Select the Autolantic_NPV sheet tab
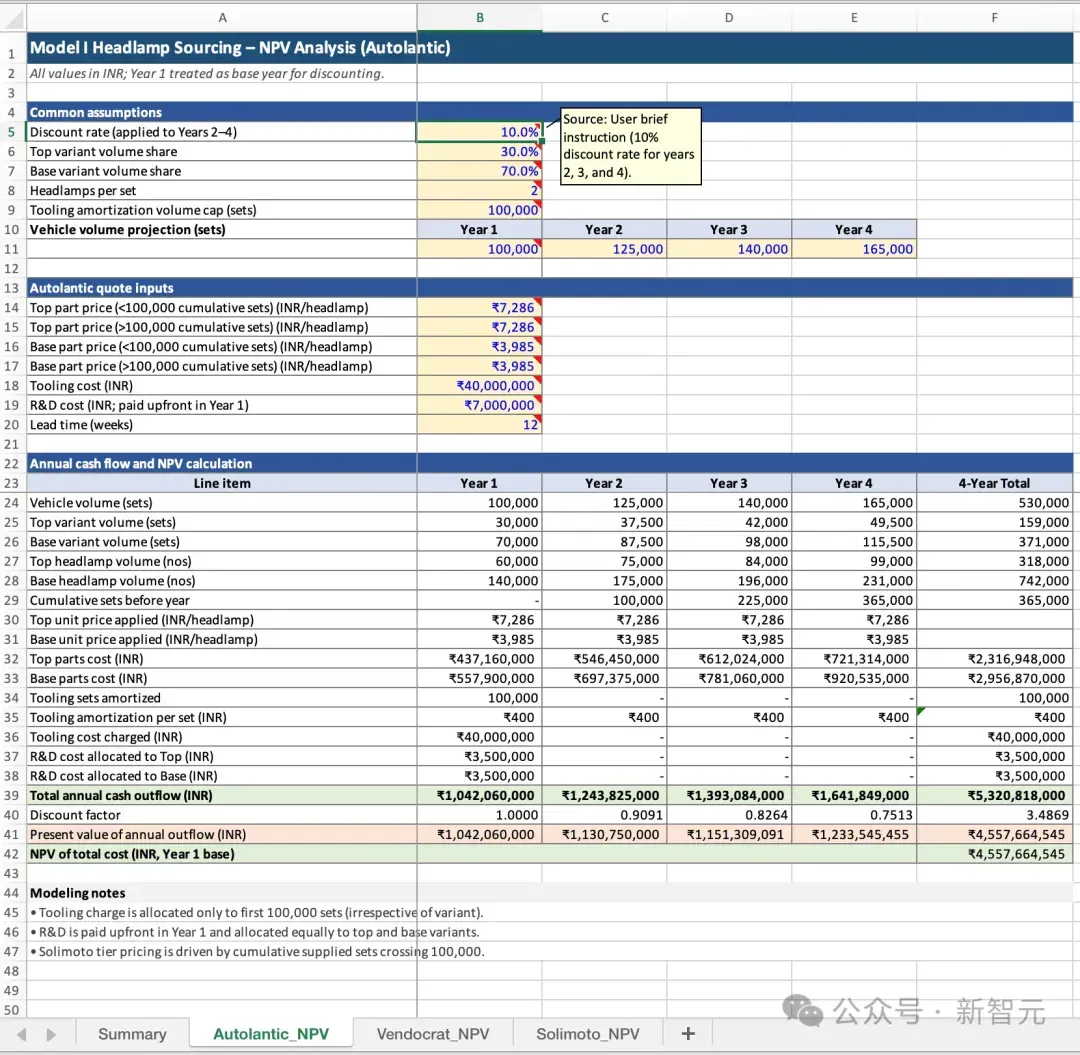1080x1055 pixels. (x=271, y=1034)
